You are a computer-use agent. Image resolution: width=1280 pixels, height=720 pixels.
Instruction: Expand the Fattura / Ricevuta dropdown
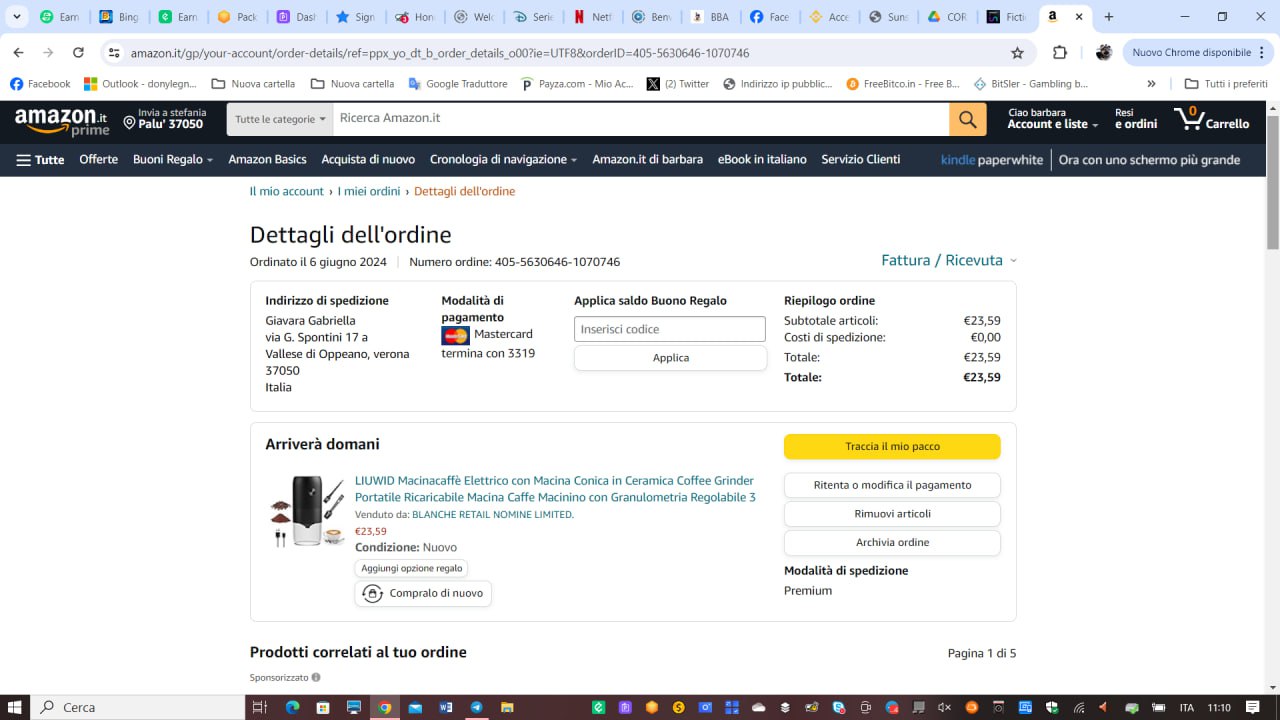pos(948,260)
